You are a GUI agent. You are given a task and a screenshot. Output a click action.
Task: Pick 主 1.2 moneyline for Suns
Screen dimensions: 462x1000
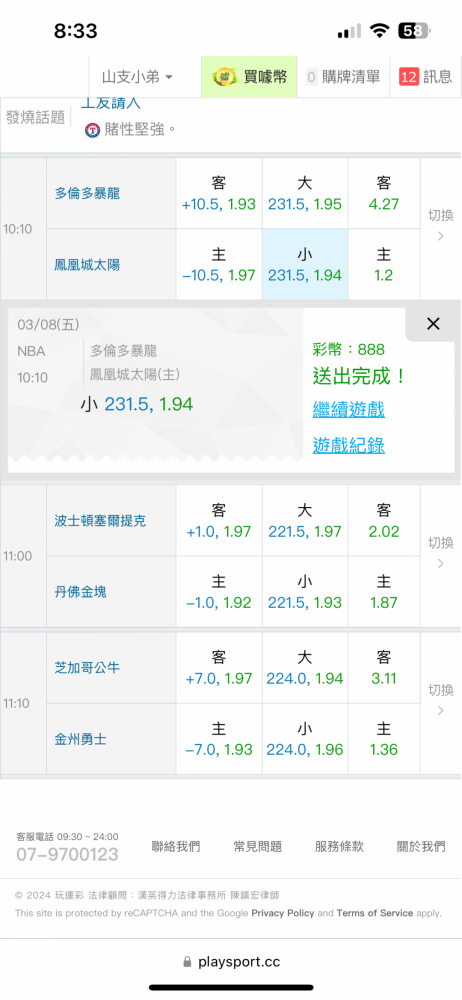pos(384,265)
